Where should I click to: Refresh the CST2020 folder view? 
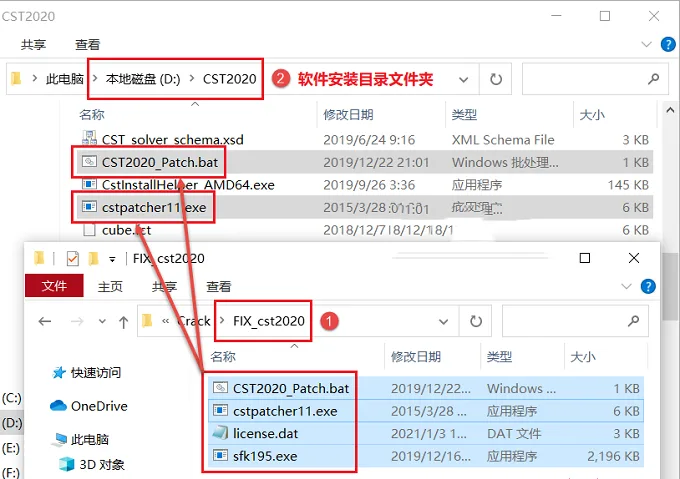pos(496,79)
